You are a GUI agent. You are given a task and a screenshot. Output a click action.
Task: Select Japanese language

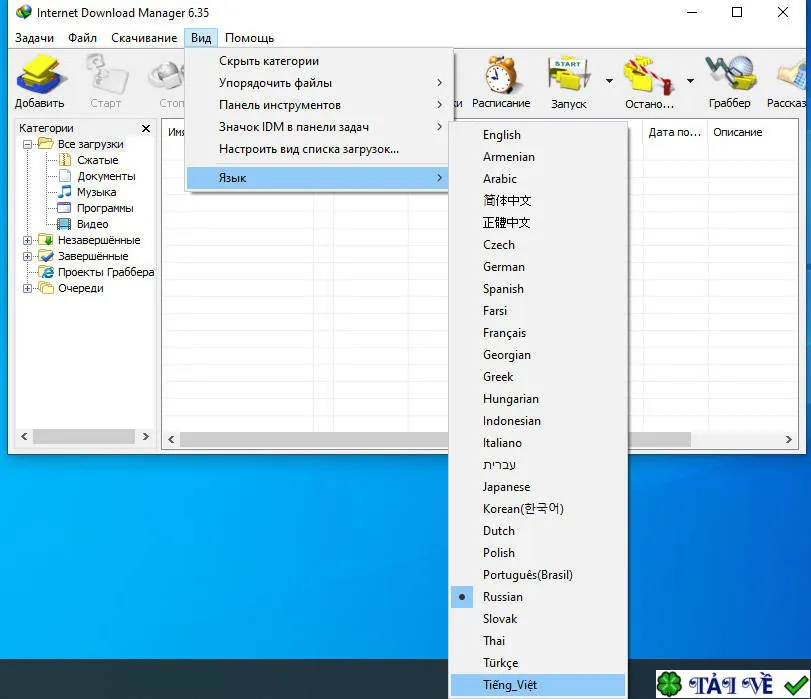(538, 486)
